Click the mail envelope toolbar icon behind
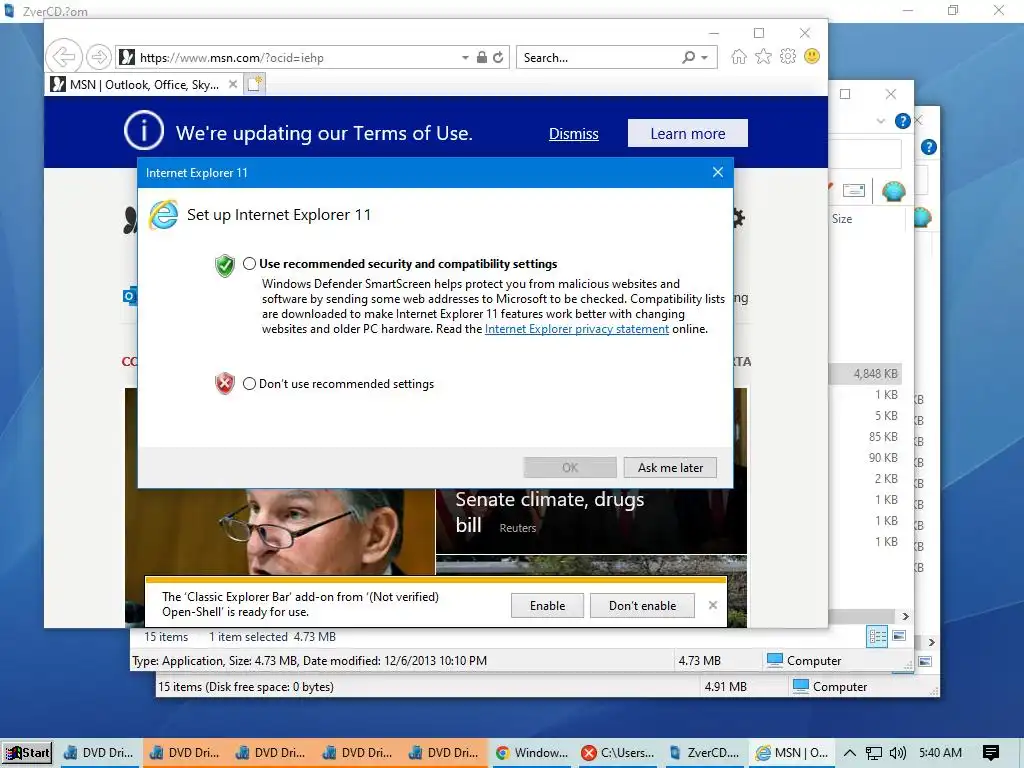The height and width of the screenshot is (768, 1024). (x=854, y=190)
